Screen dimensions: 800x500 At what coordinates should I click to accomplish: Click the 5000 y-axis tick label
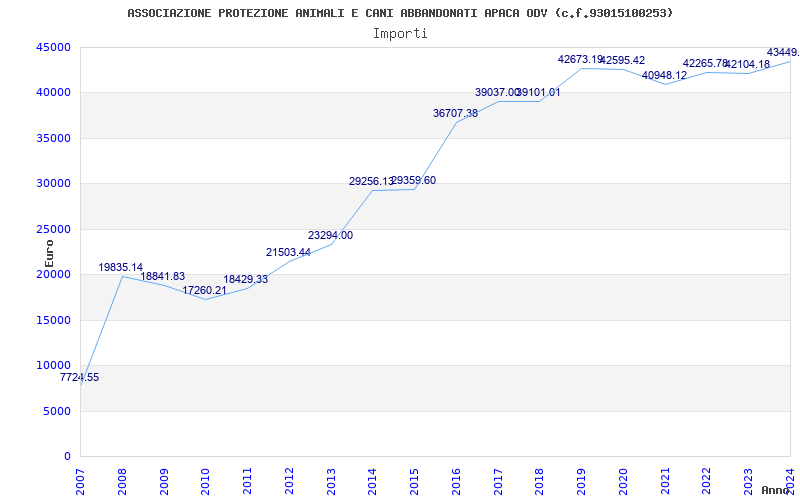[x=56, y=411]
